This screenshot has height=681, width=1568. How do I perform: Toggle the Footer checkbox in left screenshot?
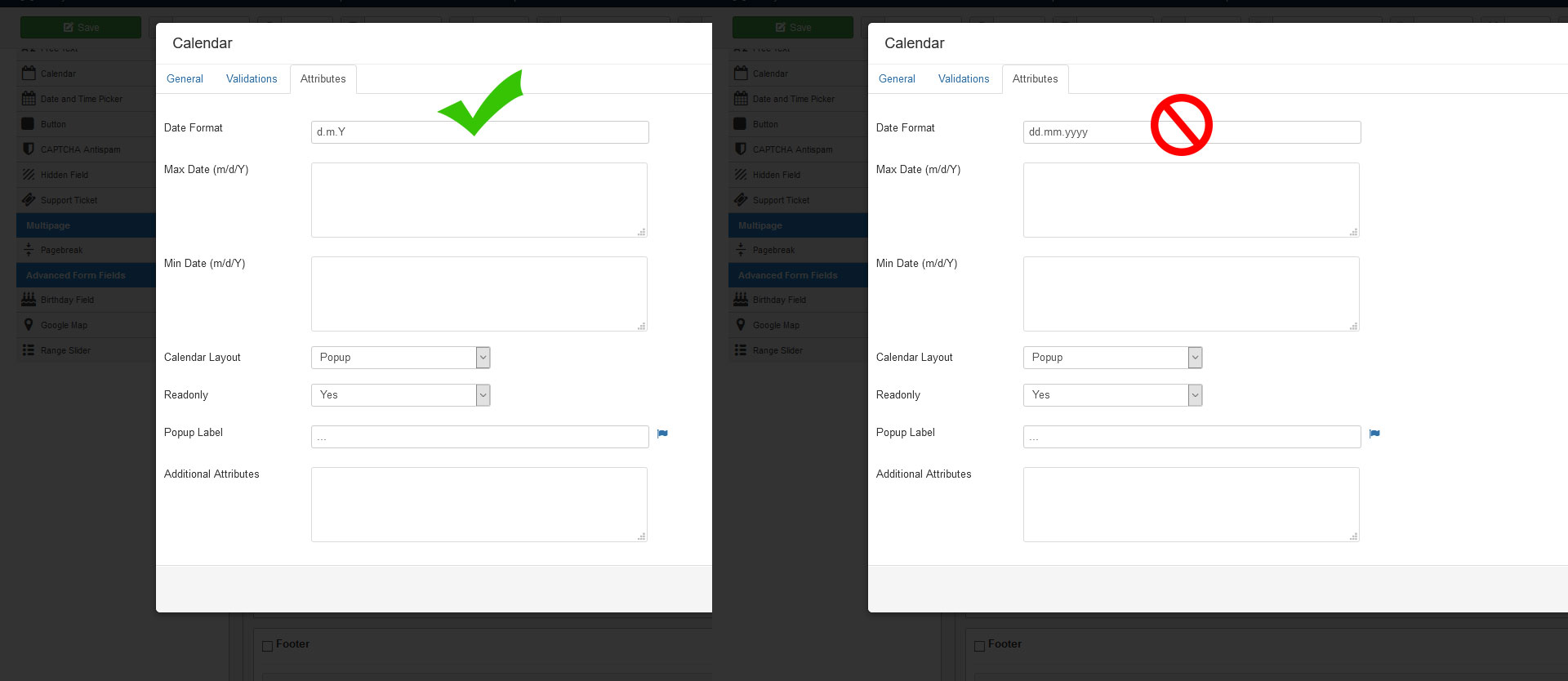click(x=267, y=646)
